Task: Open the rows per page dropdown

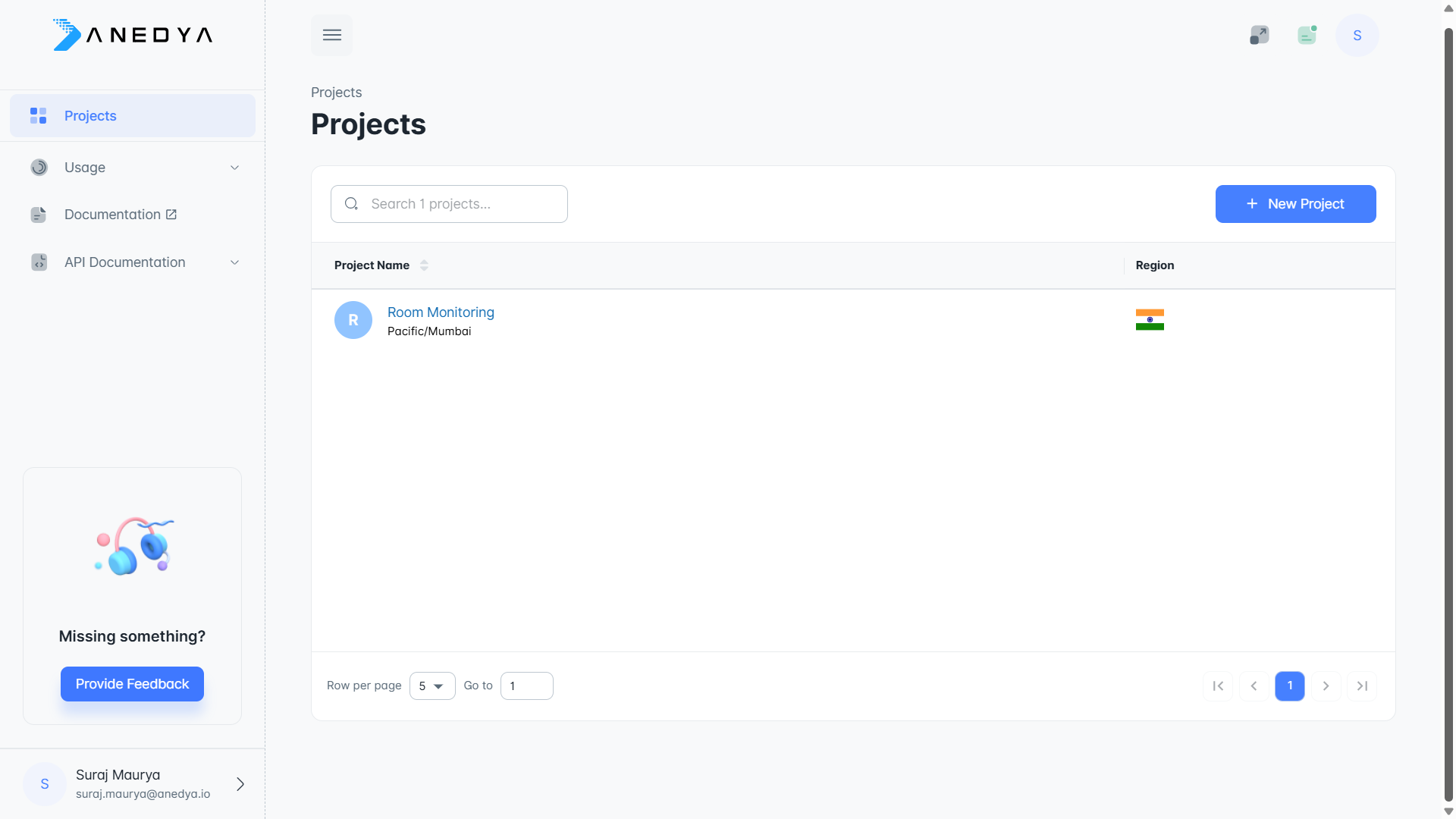Action: coord(431,686)
